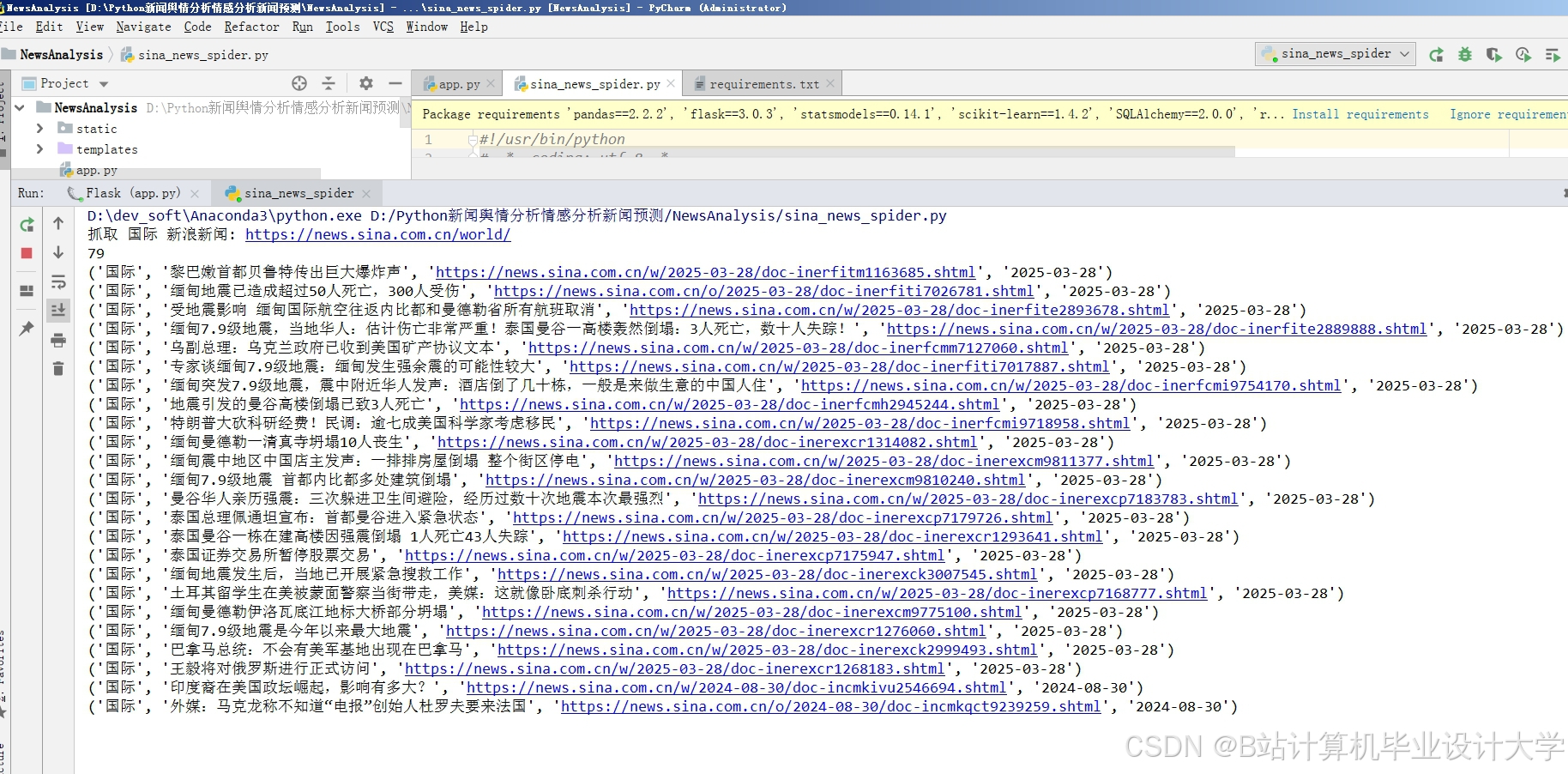The width and height of the screenshot is (1568, 774).
Task: Pin the Run tool window tab
Action: 27,329
